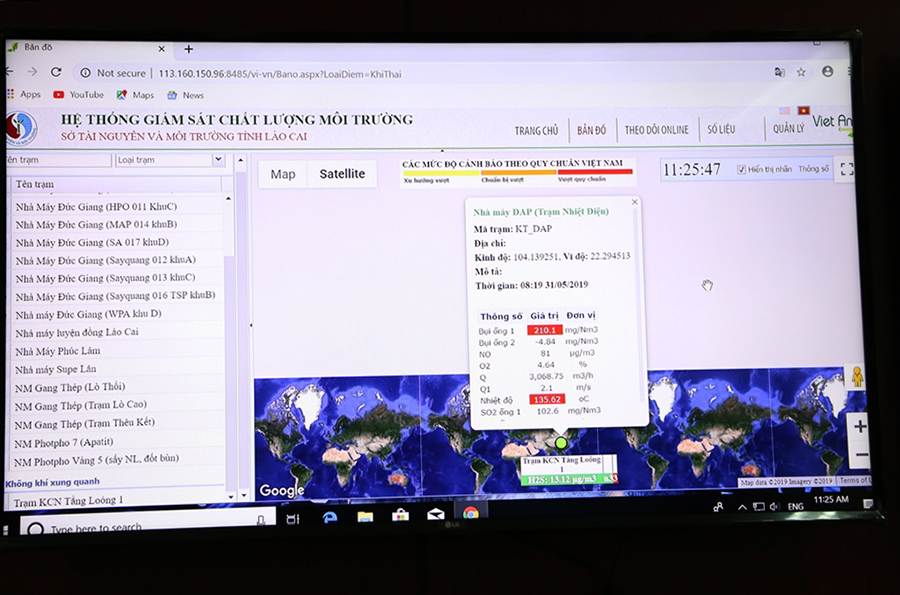Pick up the Street View pegman
The width and height of the screenshot is (900, 595).
pos(857,377)
